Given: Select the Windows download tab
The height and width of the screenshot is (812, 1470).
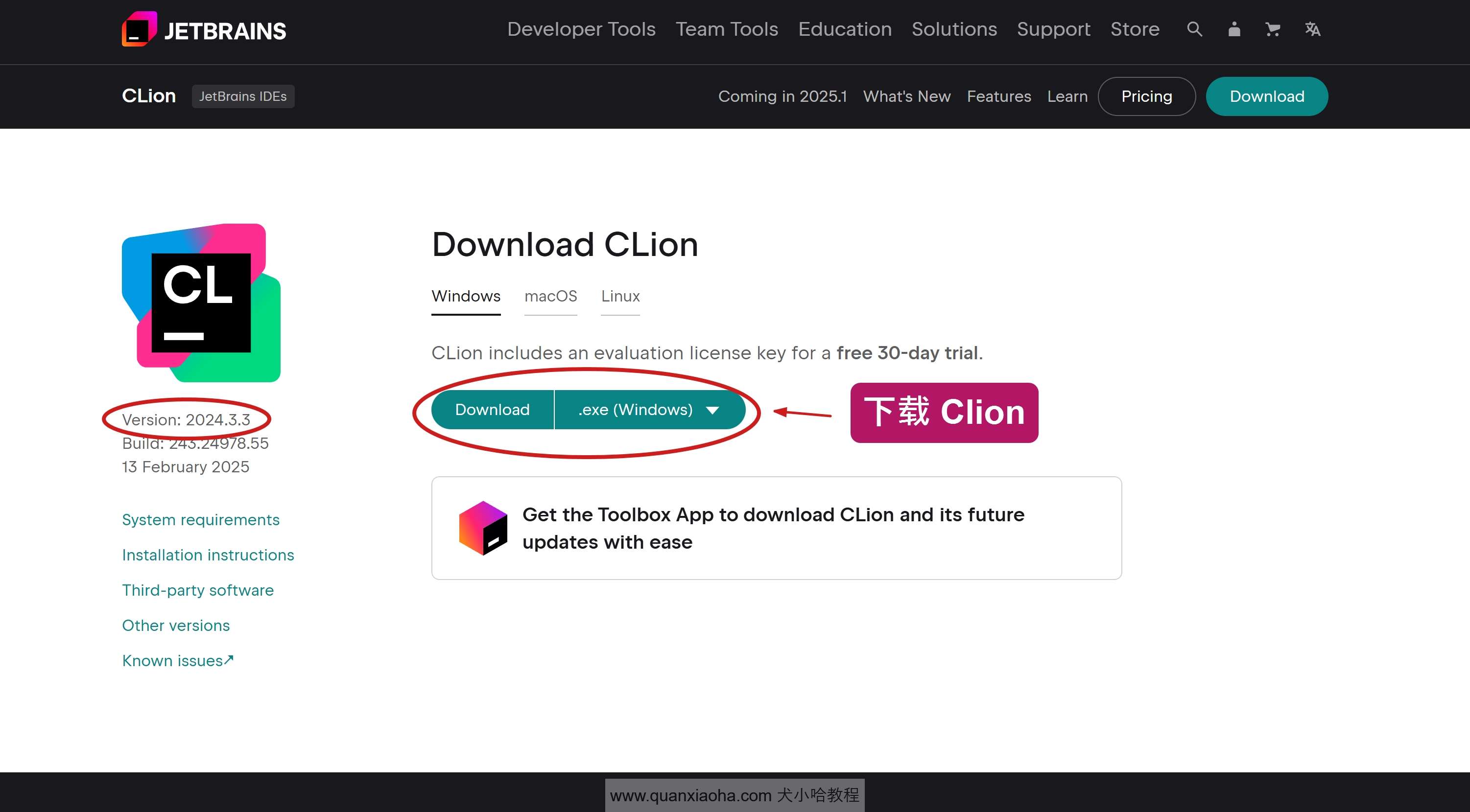Looking at the screenshot, I should (x=465, y=296).
